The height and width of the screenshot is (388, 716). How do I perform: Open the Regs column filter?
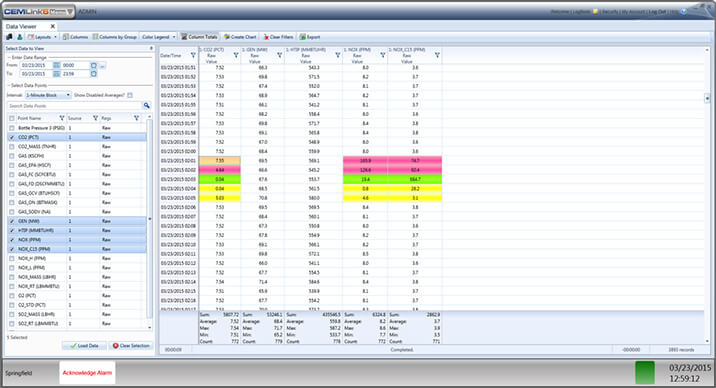pyautogui.click(x=137, y=118)
